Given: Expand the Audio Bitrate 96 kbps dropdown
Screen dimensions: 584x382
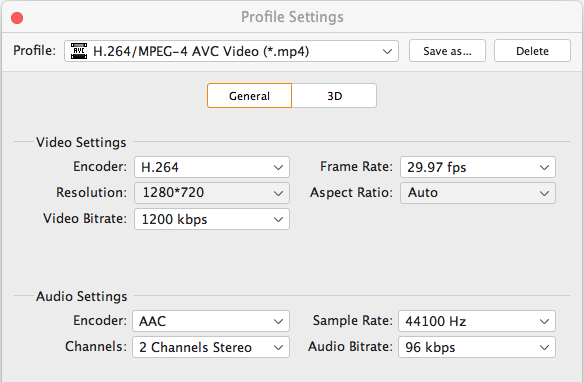Looking at the screenshot, I should (477, 347).
